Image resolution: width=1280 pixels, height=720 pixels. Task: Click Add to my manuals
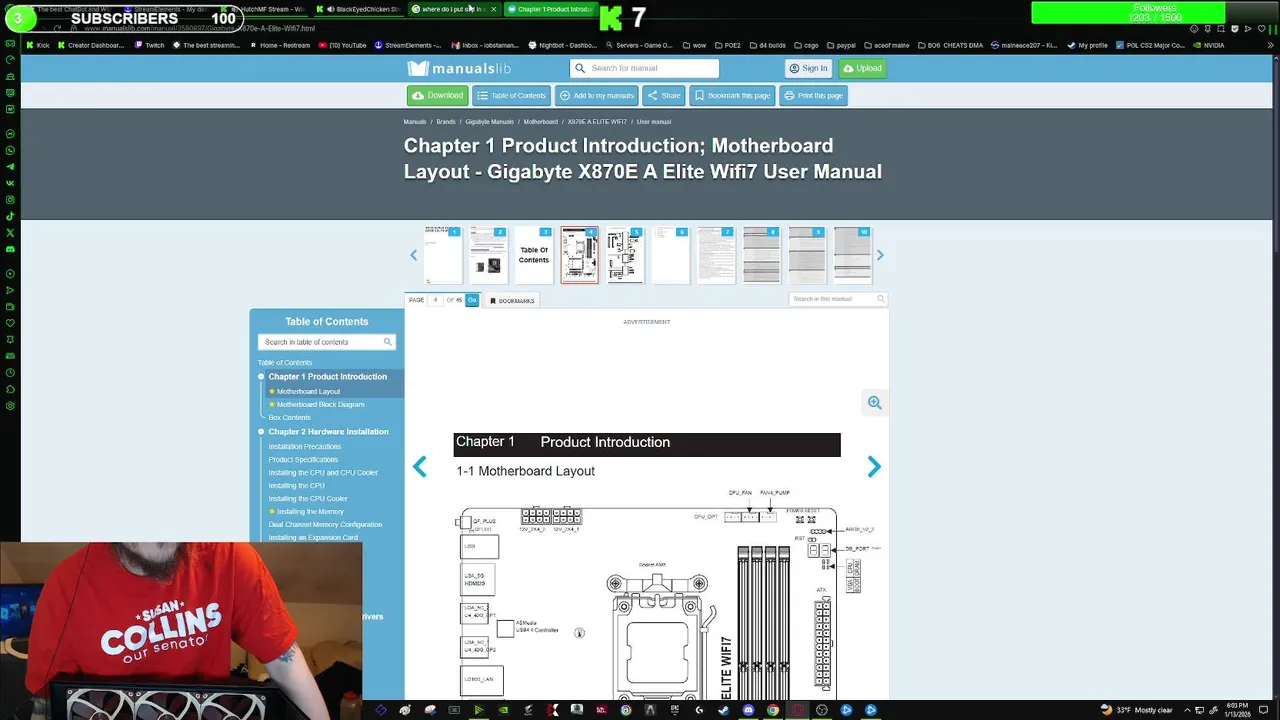tap(596, 95)
